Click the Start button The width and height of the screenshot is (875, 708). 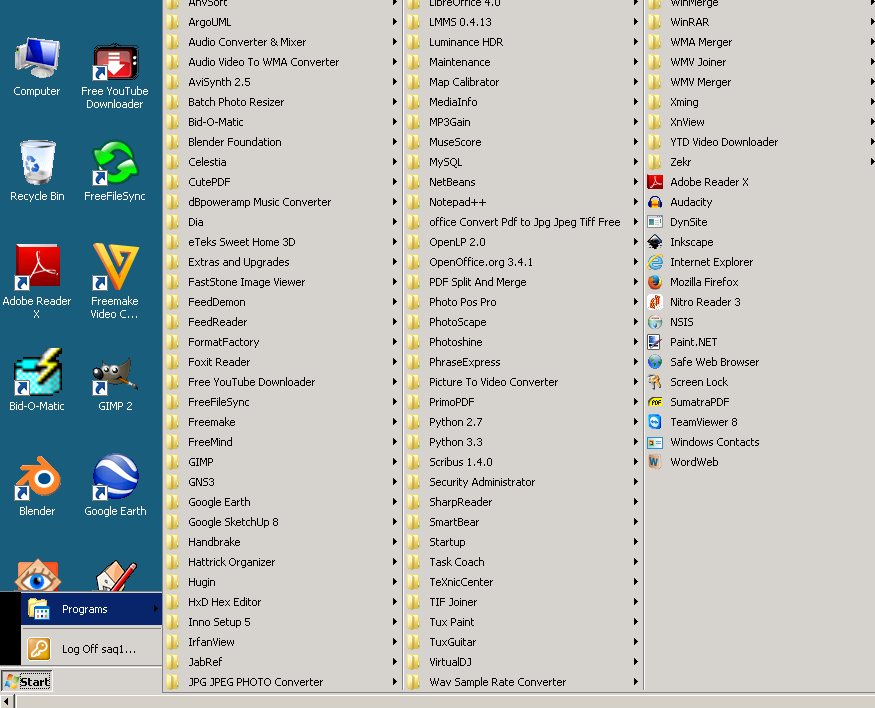[27, 681]
